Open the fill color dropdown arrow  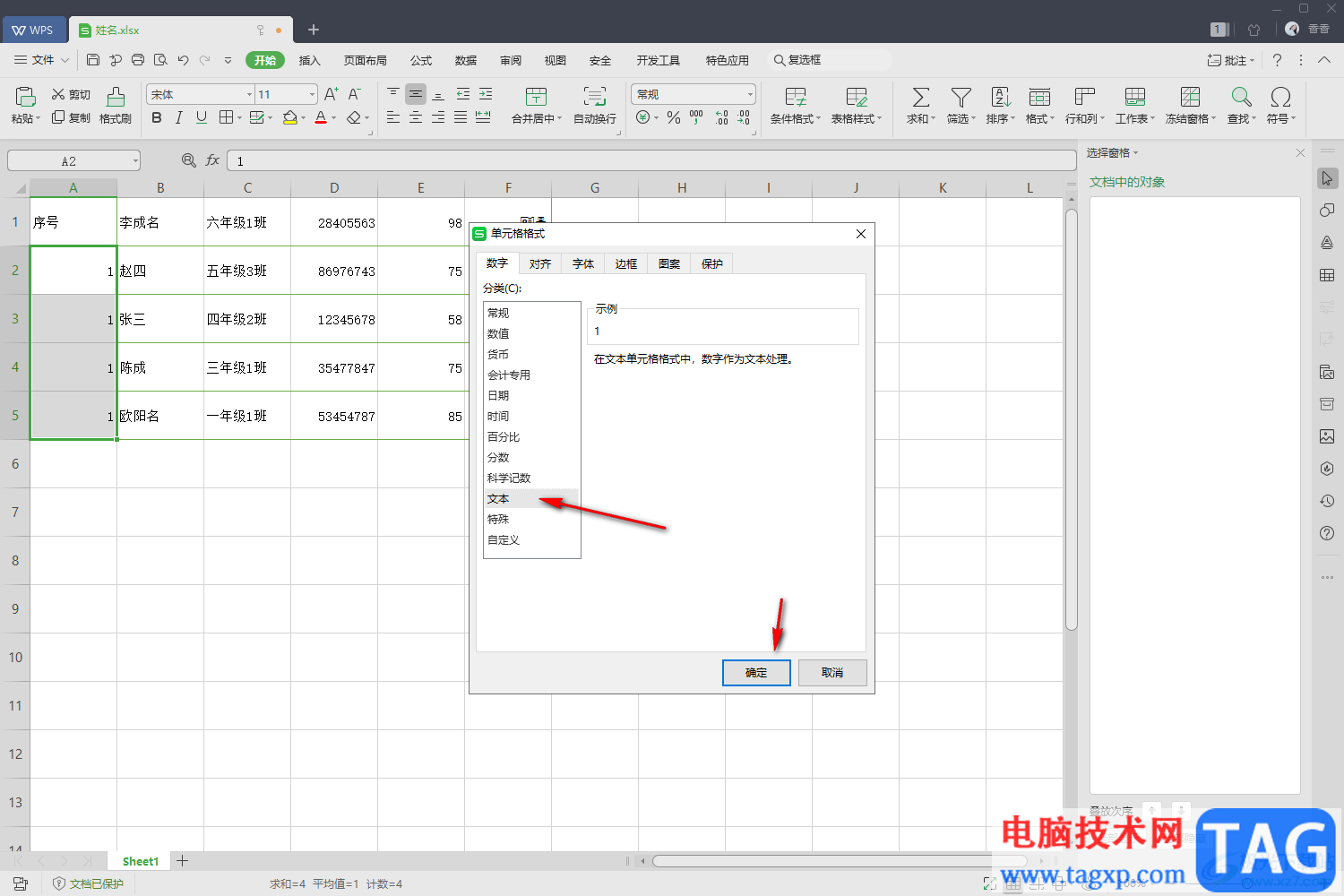coord(304,117)
